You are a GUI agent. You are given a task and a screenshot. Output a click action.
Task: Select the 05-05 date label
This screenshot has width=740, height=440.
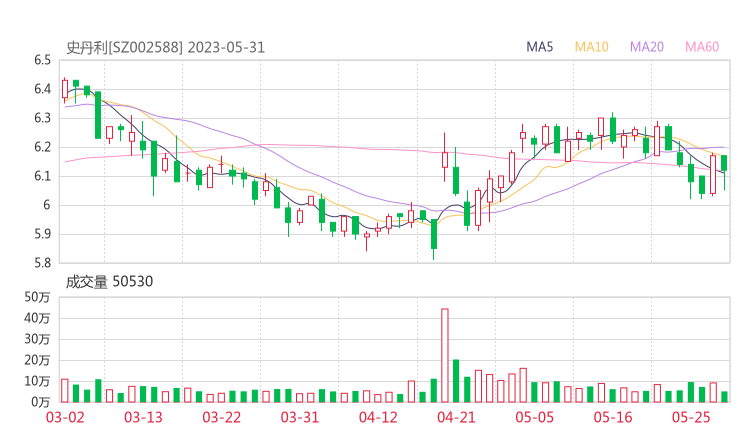(x=533, y=417)
